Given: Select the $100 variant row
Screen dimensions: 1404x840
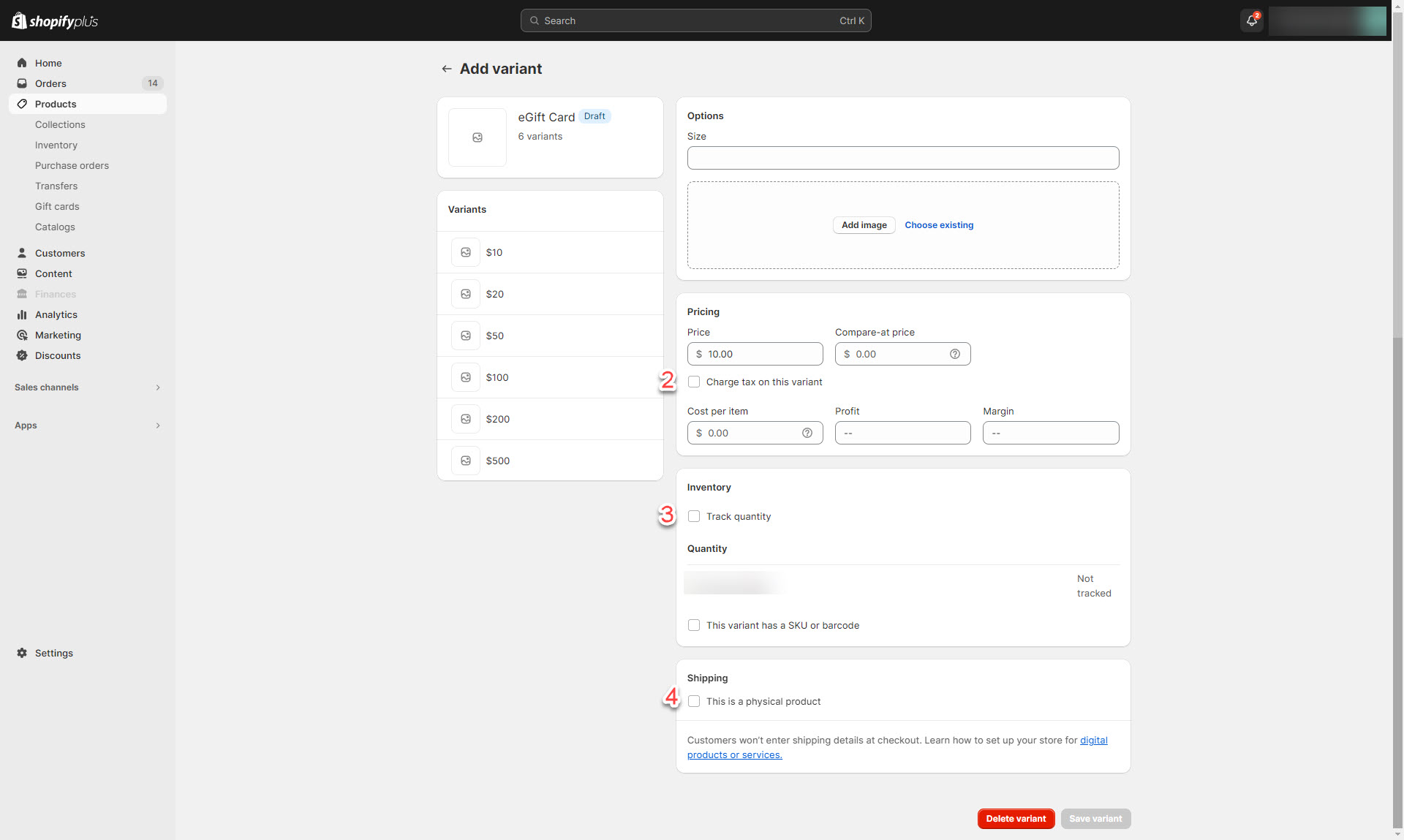Looking at the screenshot, I should coord(550,377).
